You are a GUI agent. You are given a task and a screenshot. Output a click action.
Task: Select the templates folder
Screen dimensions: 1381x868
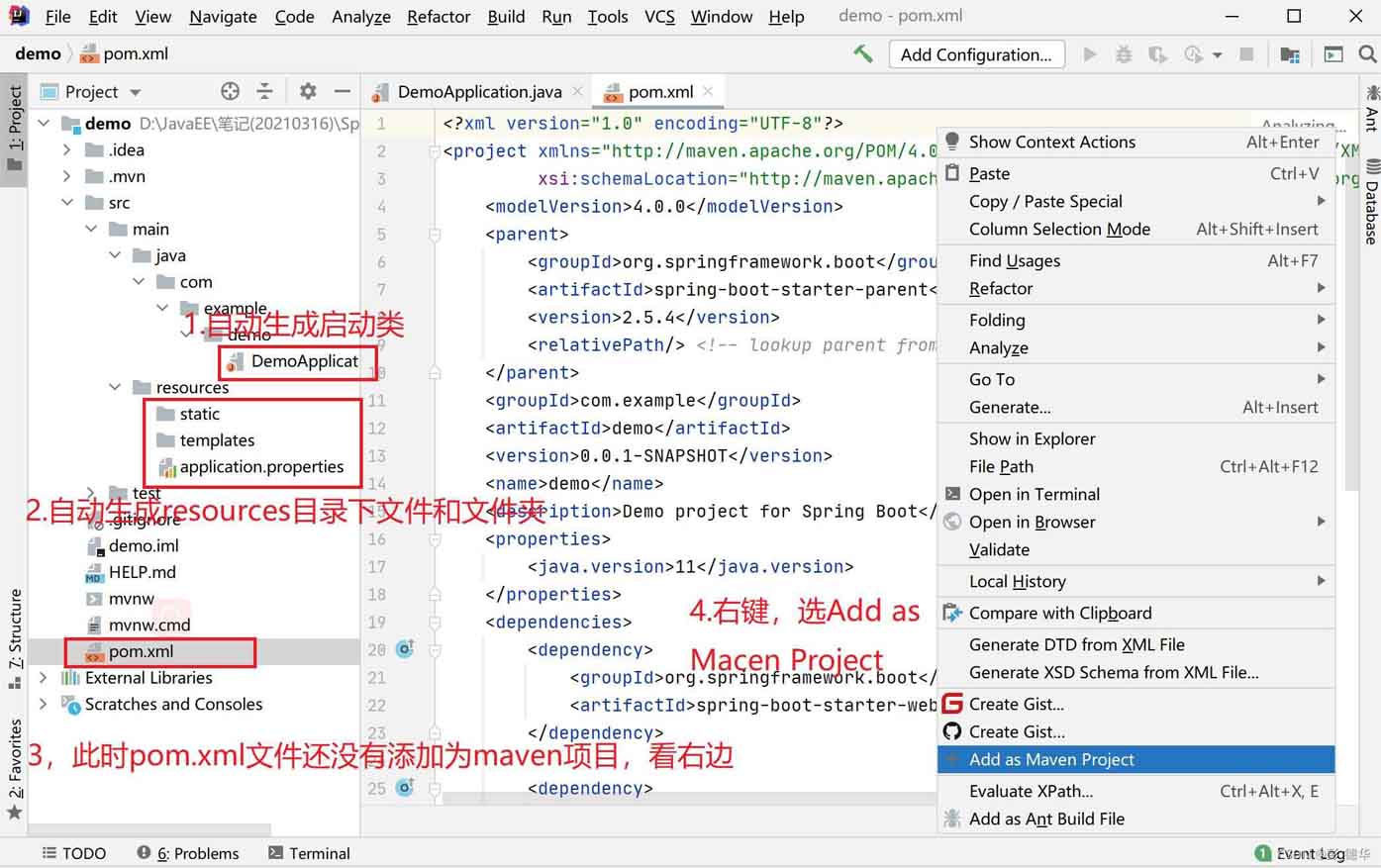tap(217, 440)
